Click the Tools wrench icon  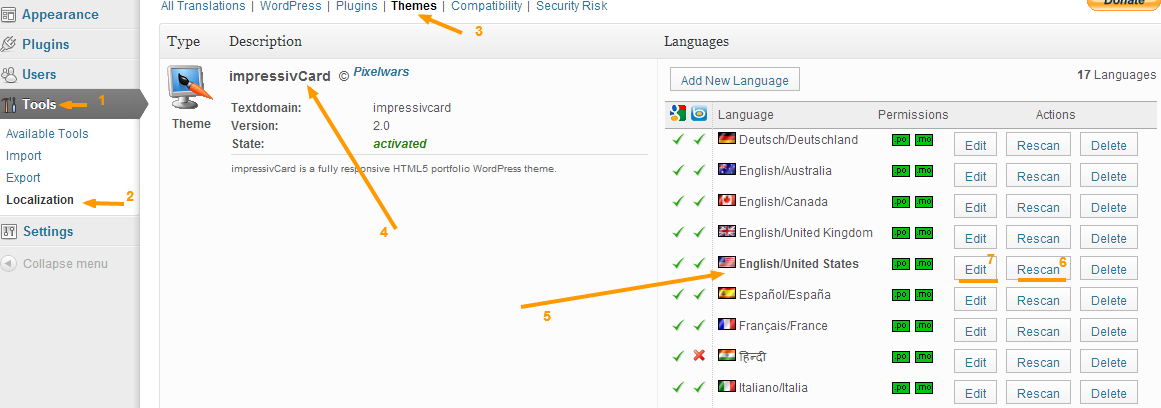9,104
